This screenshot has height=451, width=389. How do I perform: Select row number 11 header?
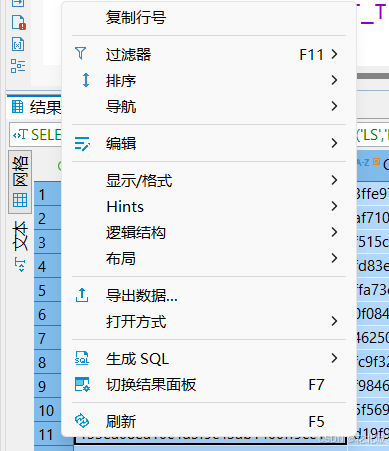[x=48, y=434]
